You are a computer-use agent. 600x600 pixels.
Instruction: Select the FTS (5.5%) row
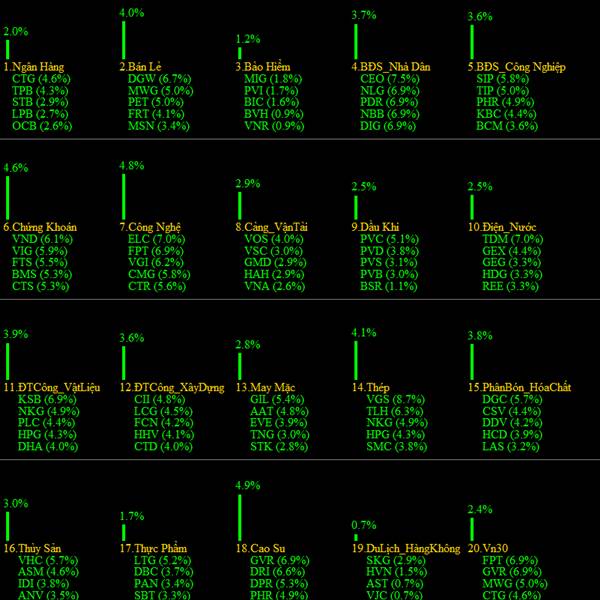coord(40,262)
